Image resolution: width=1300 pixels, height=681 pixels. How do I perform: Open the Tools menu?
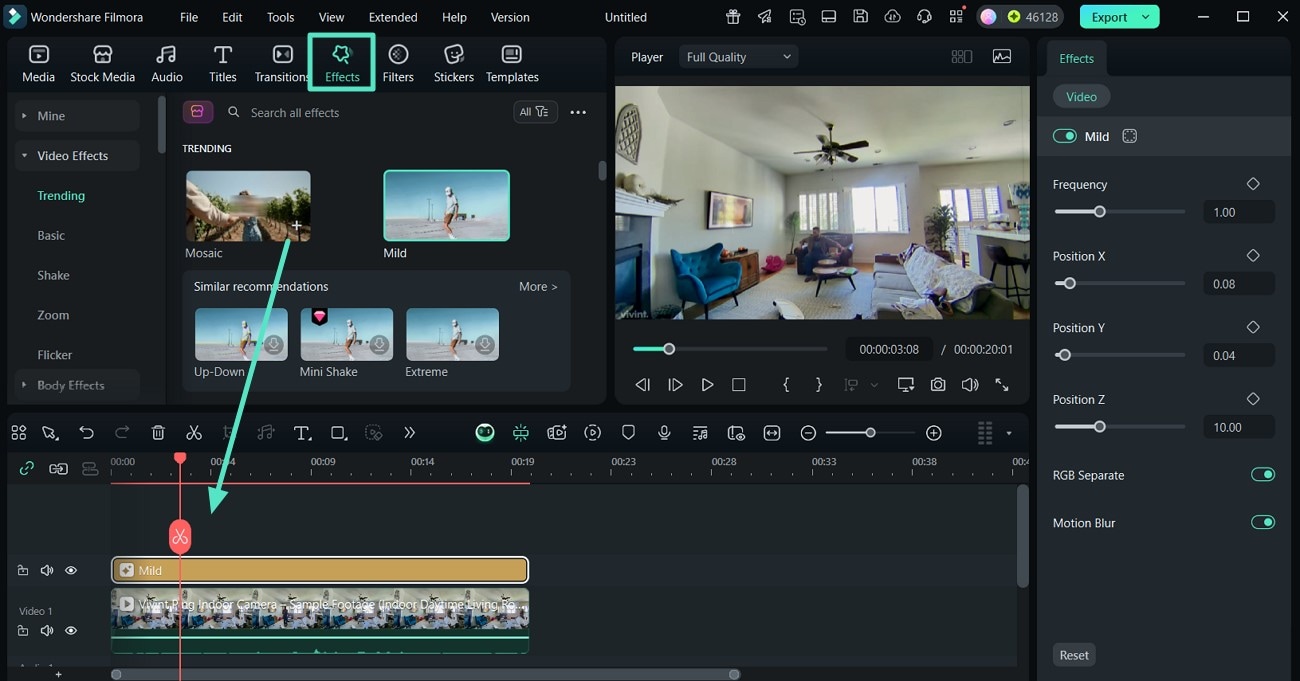coord(281,17)
